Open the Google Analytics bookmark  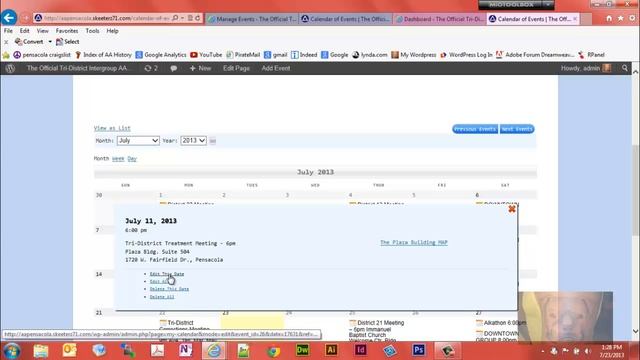161,55
